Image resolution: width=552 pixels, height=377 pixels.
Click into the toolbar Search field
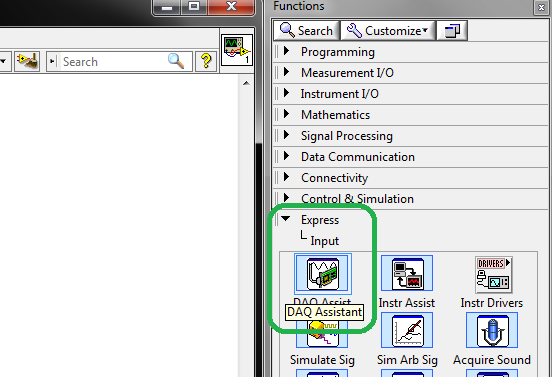pyautogui.click(x=113, y=62)
